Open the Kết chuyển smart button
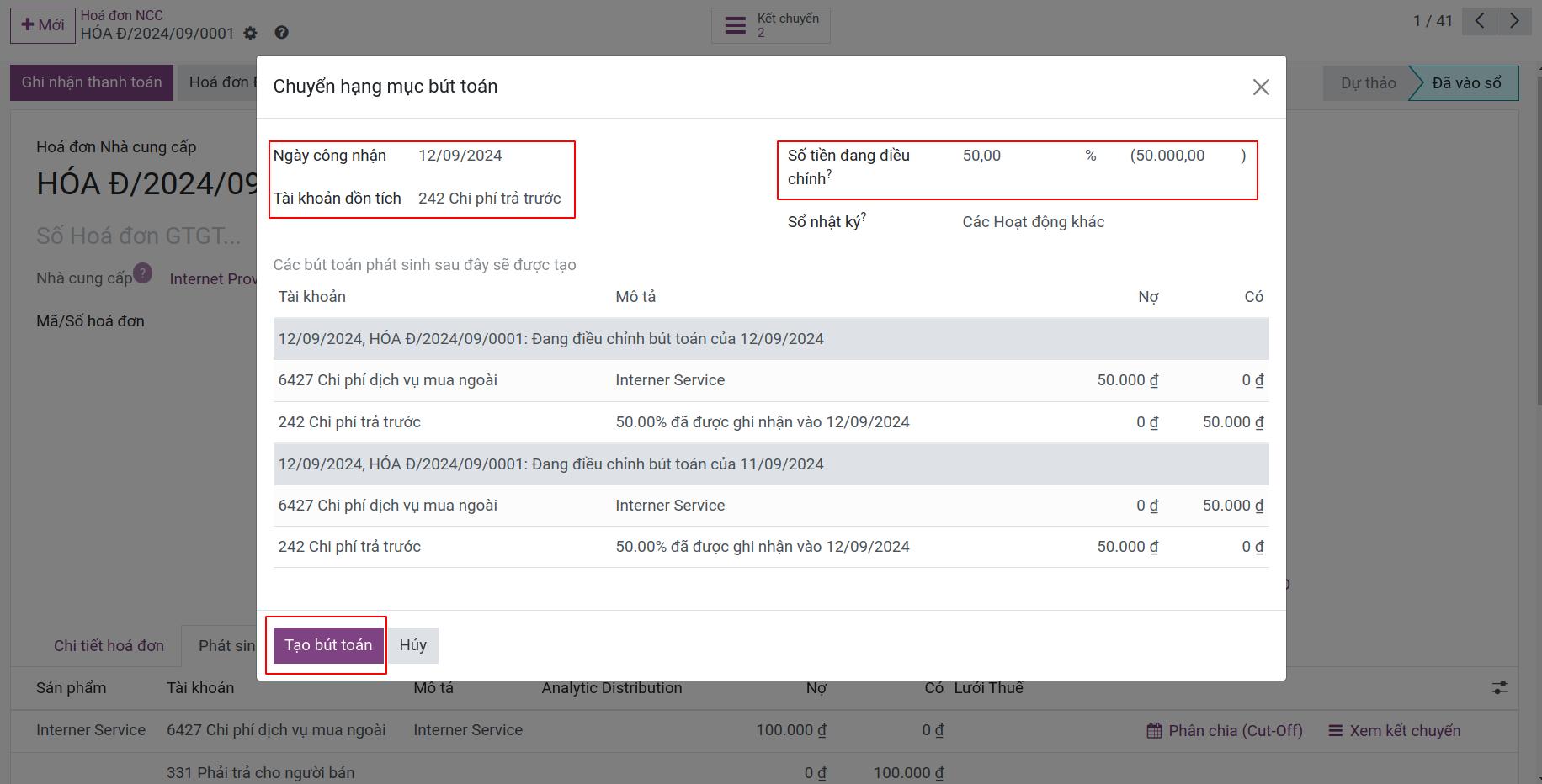 [x=770, y=25]
